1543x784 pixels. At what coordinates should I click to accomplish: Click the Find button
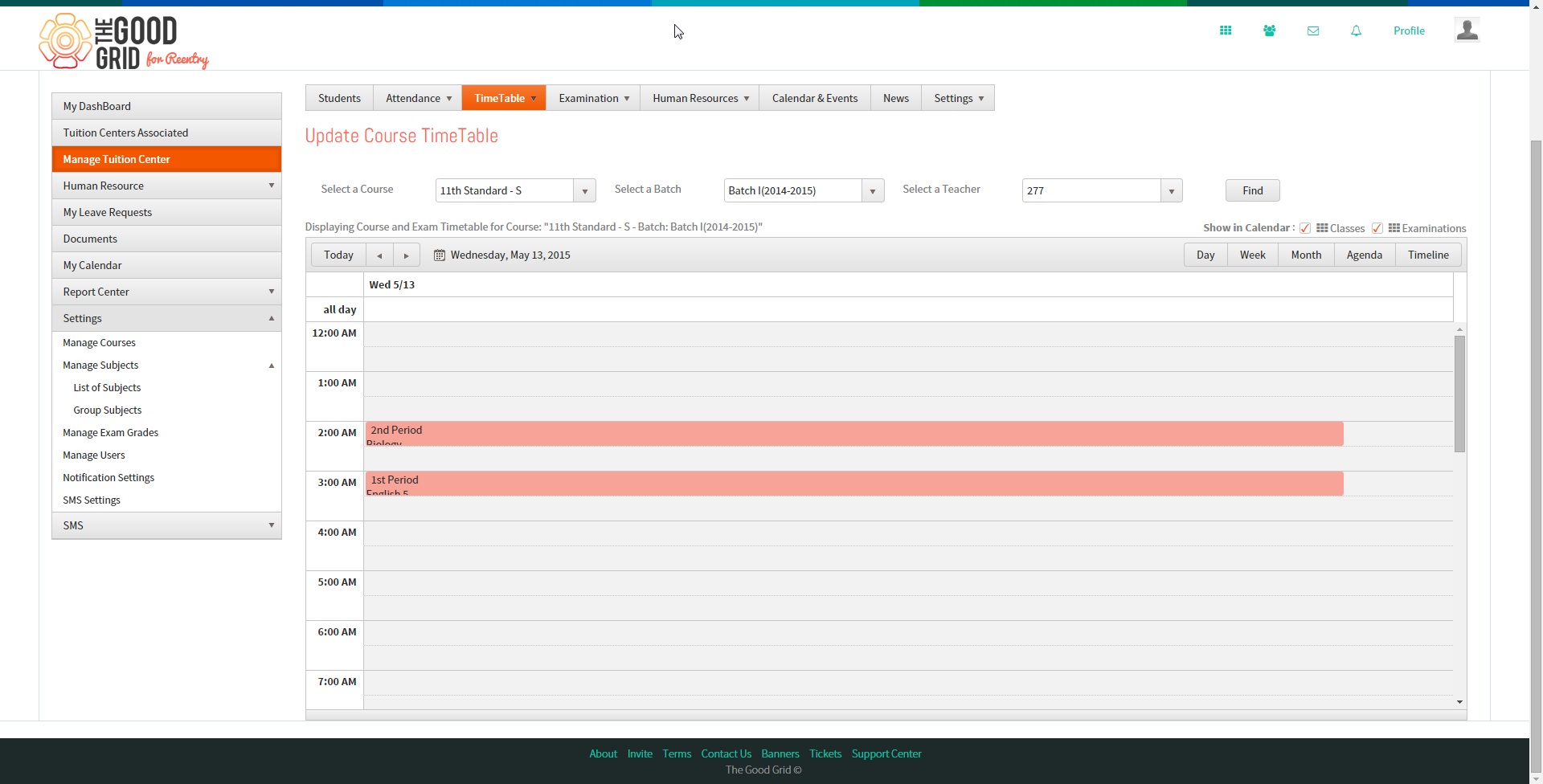1252,190
